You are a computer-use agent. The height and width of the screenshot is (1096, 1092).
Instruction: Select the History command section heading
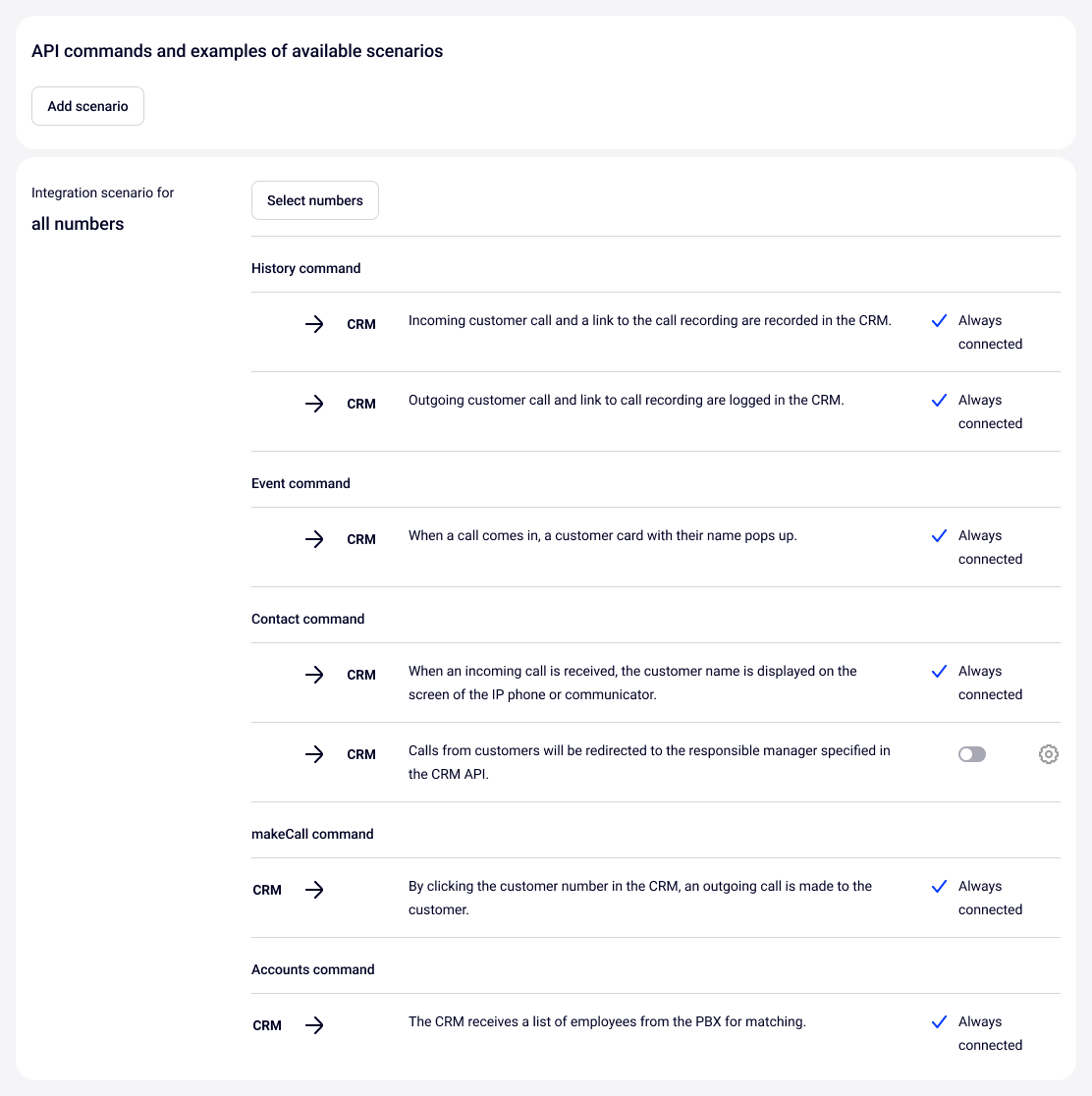pyautogui.click(x=306, y=268)
